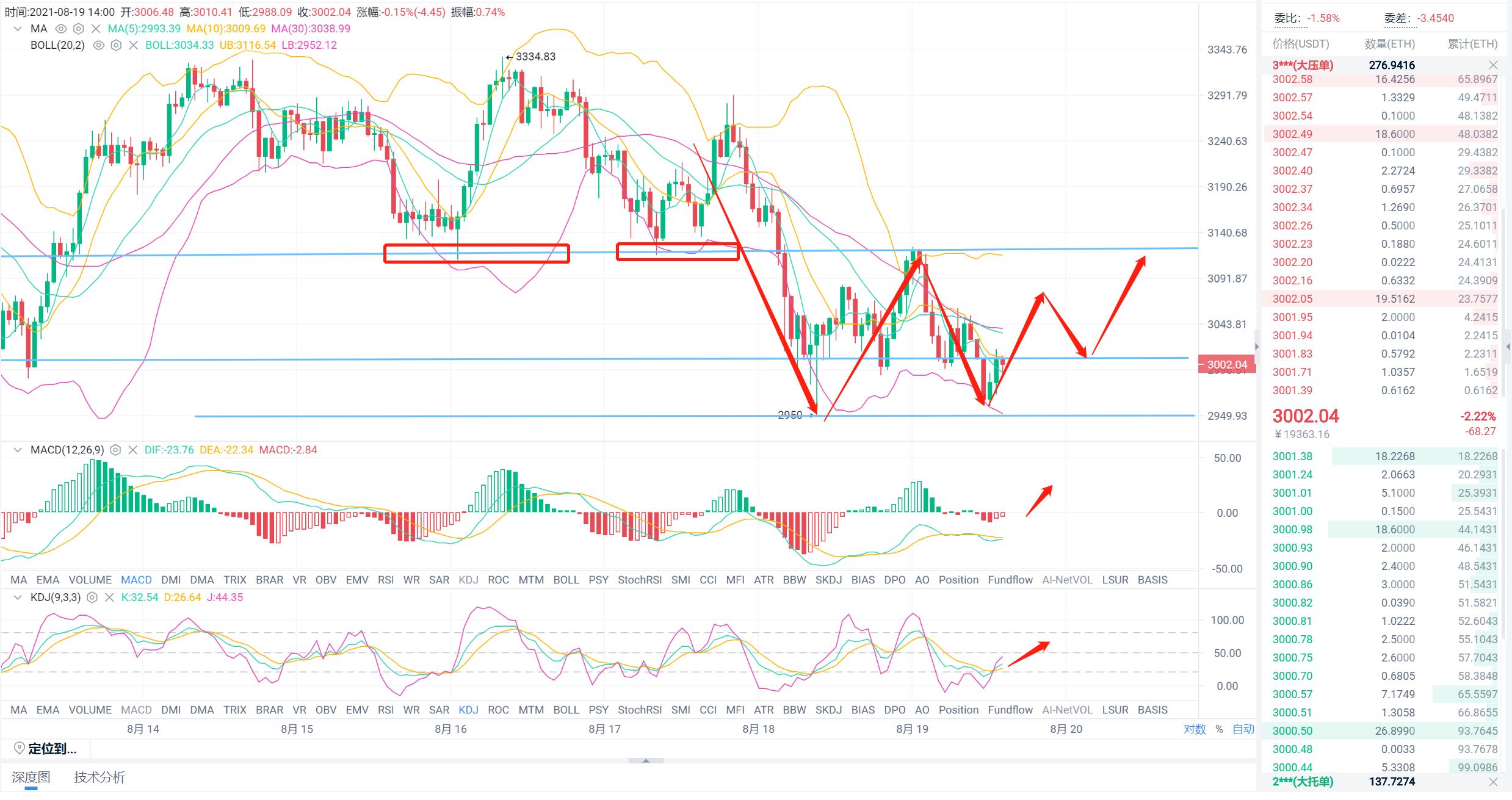Open BOLL indicator settings hexagon icon
The width and height of the screenshot is (1512, 800).
[x=116, y=45]
